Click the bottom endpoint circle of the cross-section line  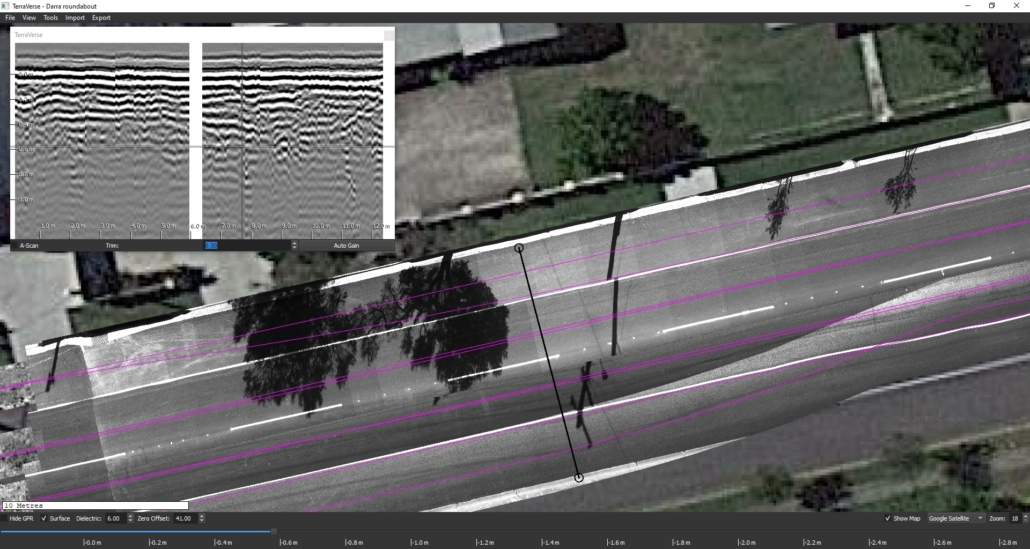[579, 478]
